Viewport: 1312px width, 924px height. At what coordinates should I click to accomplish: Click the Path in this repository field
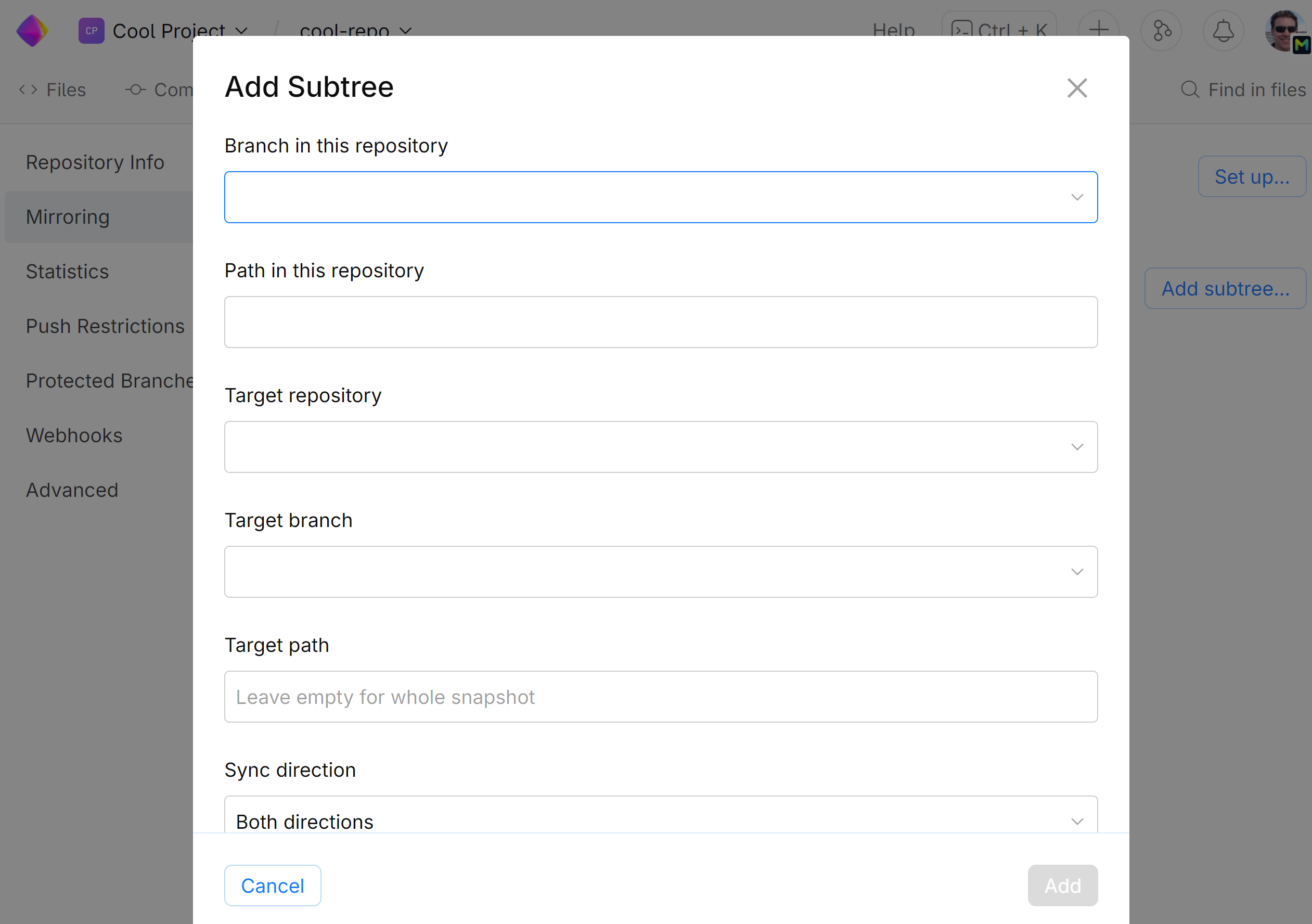pos(661,322)
